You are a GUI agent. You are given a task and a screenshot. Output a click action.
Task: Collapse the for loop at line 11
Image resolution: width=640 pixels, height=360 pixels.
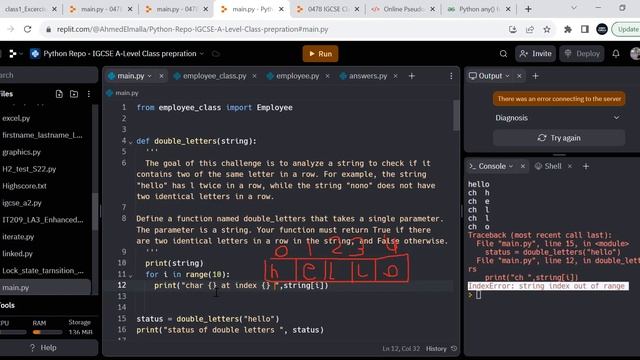(x=131, y=276)
